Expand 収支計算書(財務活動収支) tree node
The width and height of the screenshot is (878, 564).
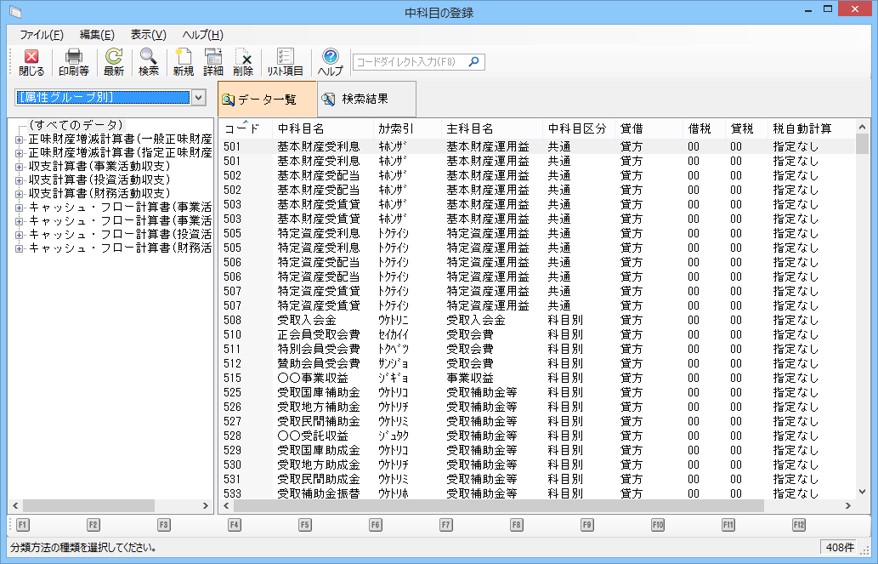(x=19, y=193)
